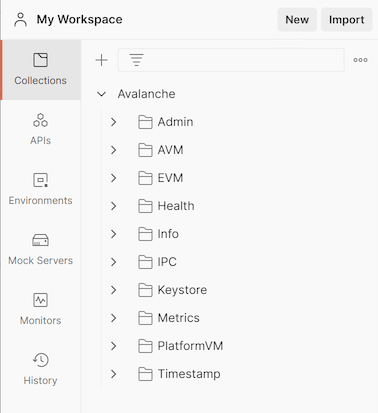Click the Import button

[x=346, y=20]
